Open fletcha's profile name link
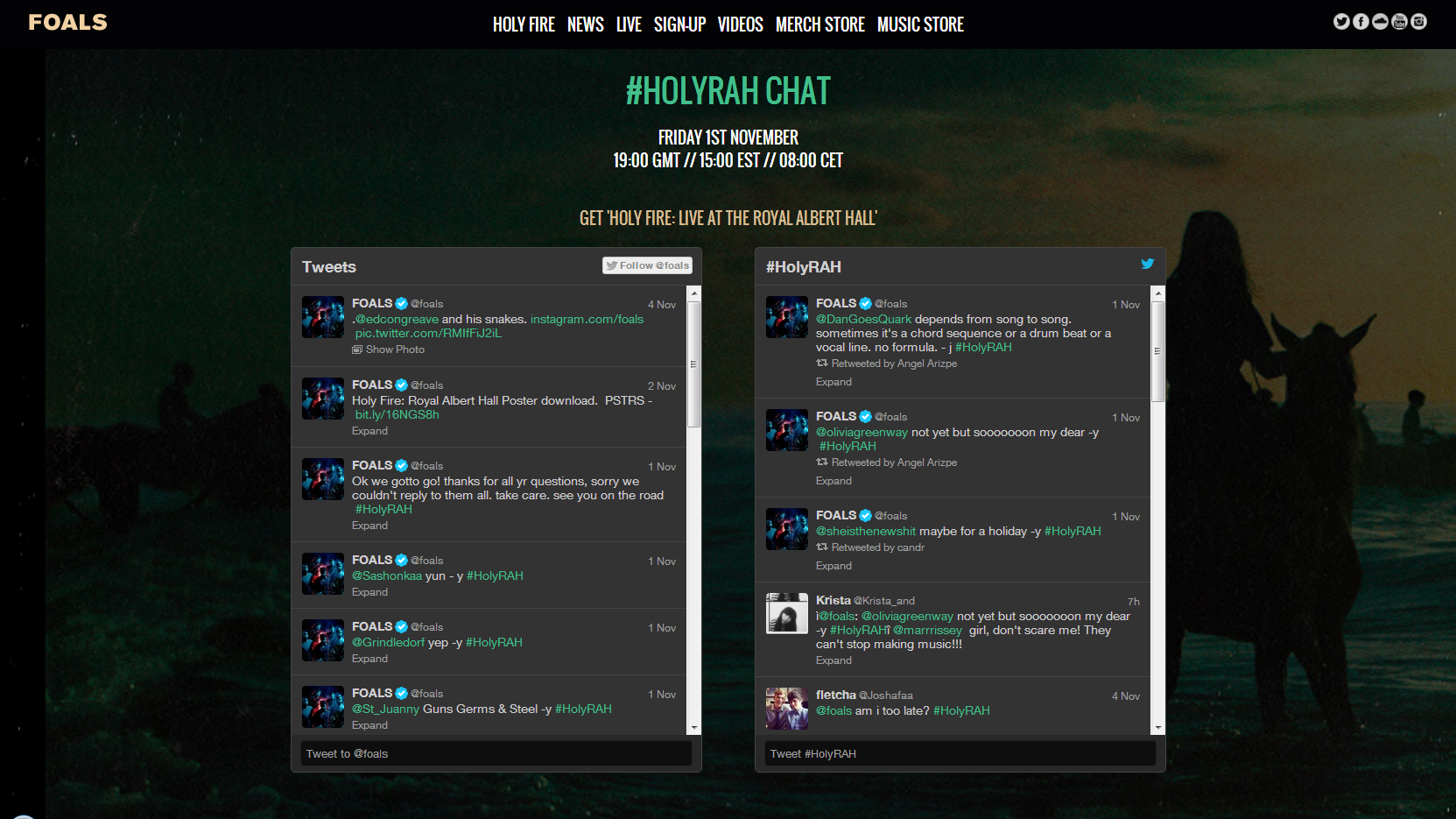The image size is (1456, 819). (835, 695)
